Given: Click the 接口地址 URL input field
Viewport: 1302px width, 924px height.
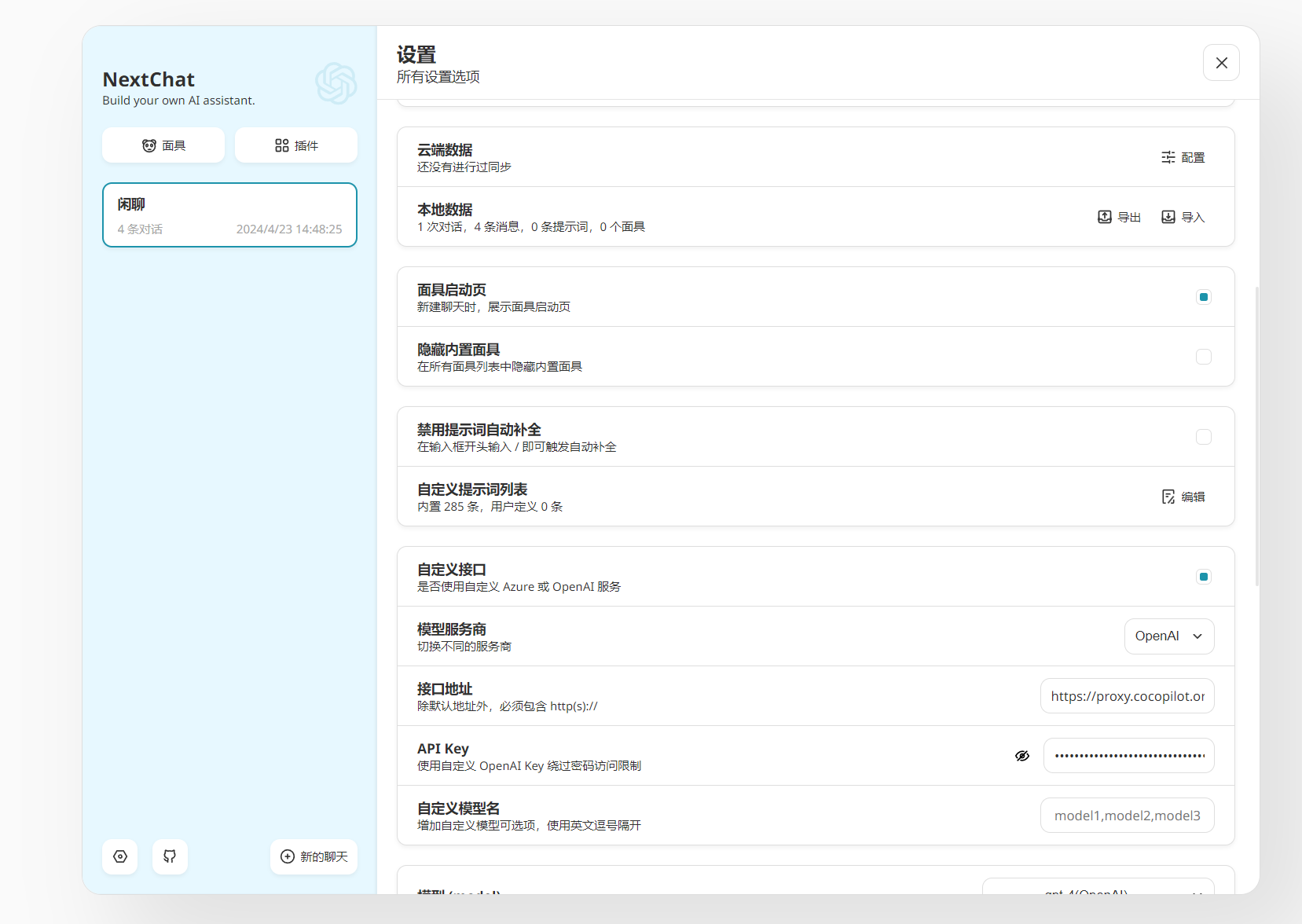Looking at the screenshot, I should [x=1127, y=696].
